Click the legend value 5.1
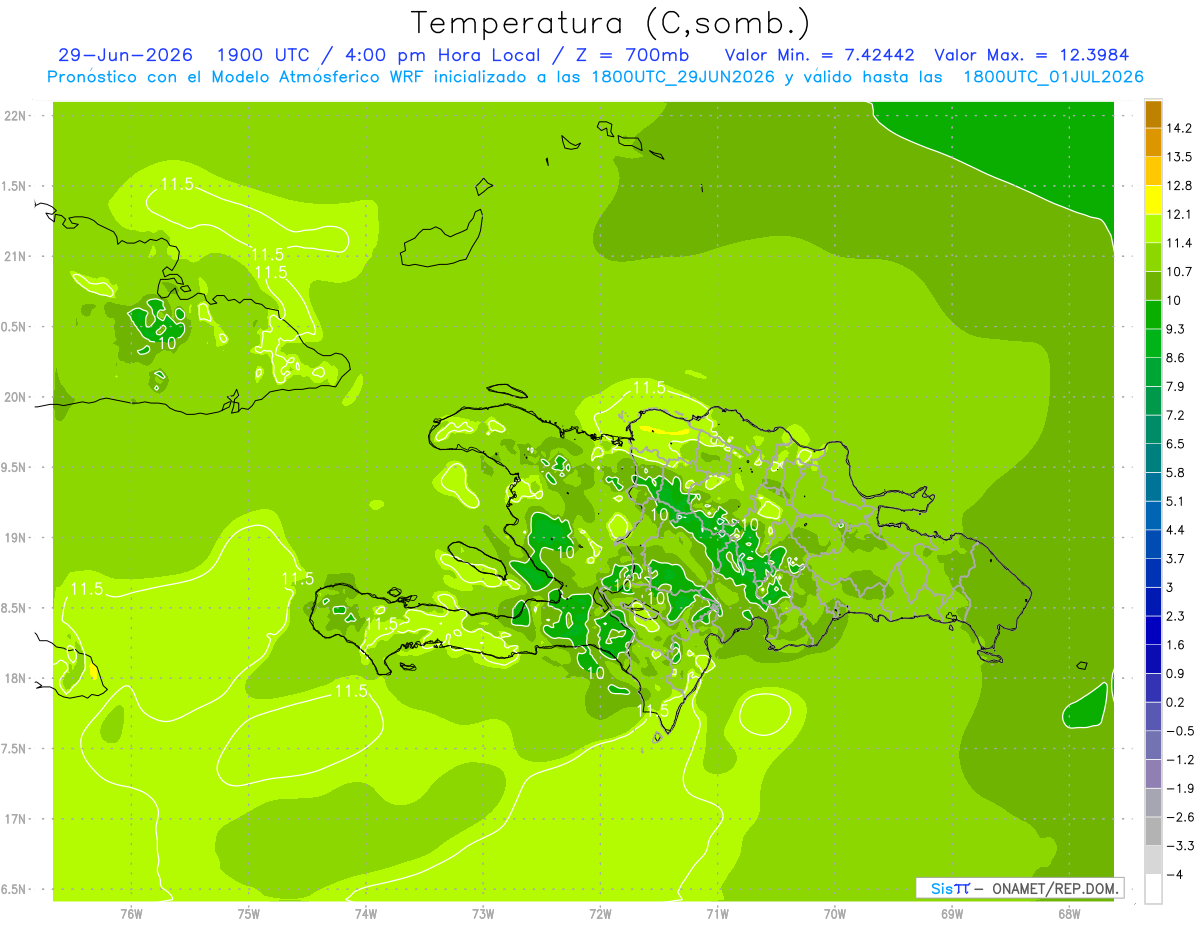 coord(1176,501)
